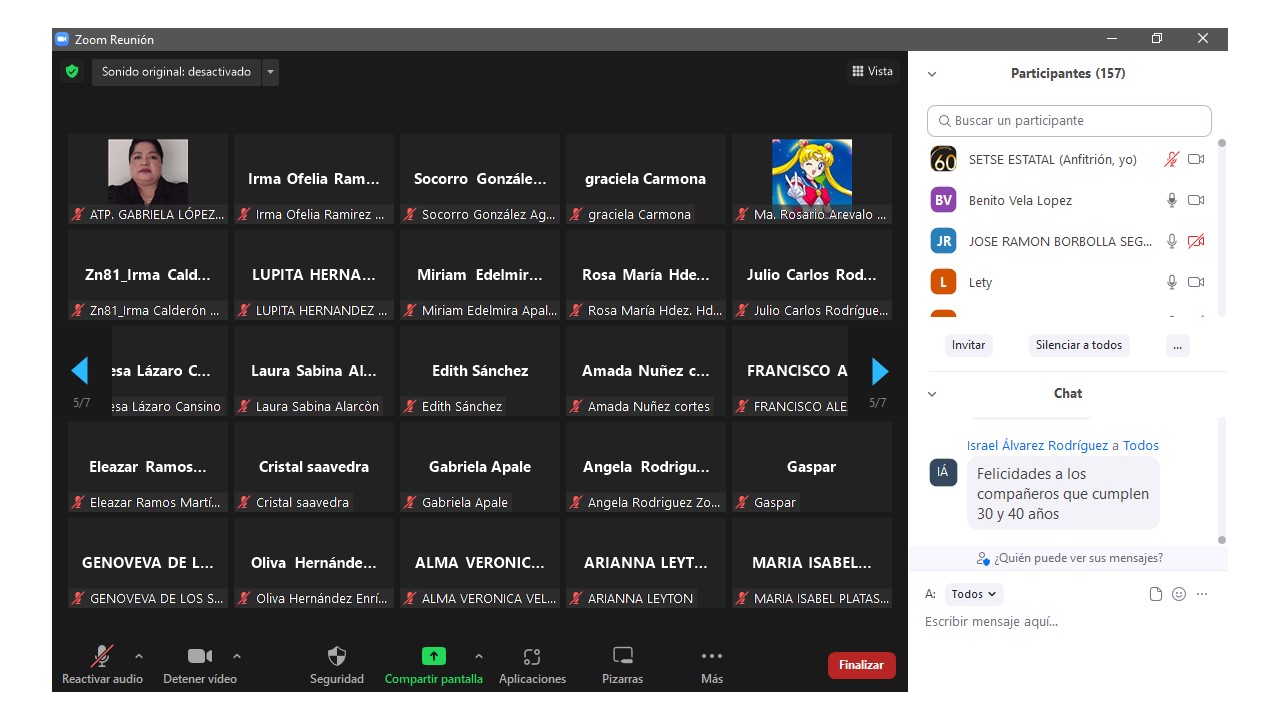Open the Sonido original dropdown arrow
The image size is (1280, 720).
pos(270,72)
